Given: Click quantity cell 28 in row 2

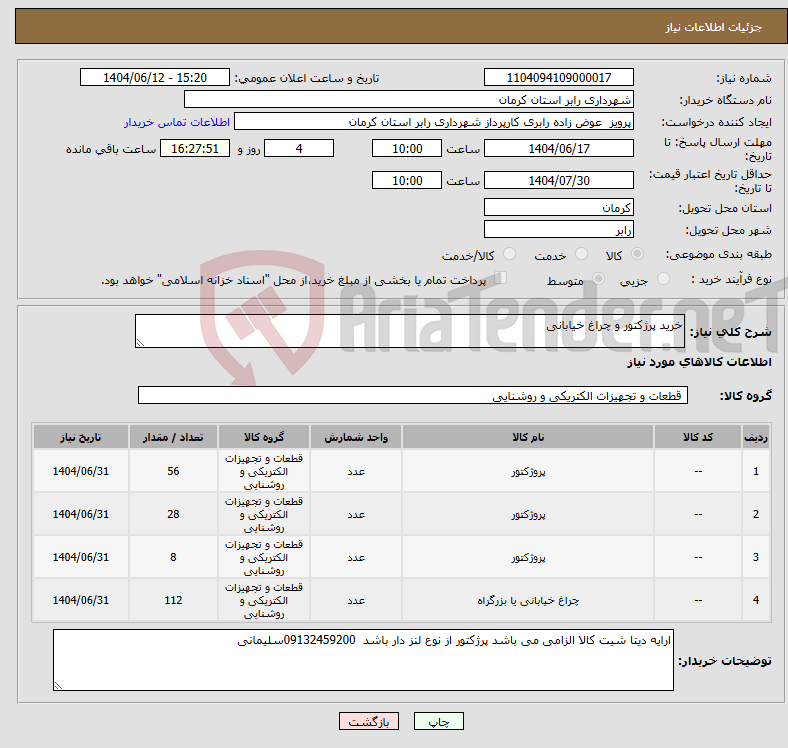Looking at the screenshot, I should pos(173,514).
